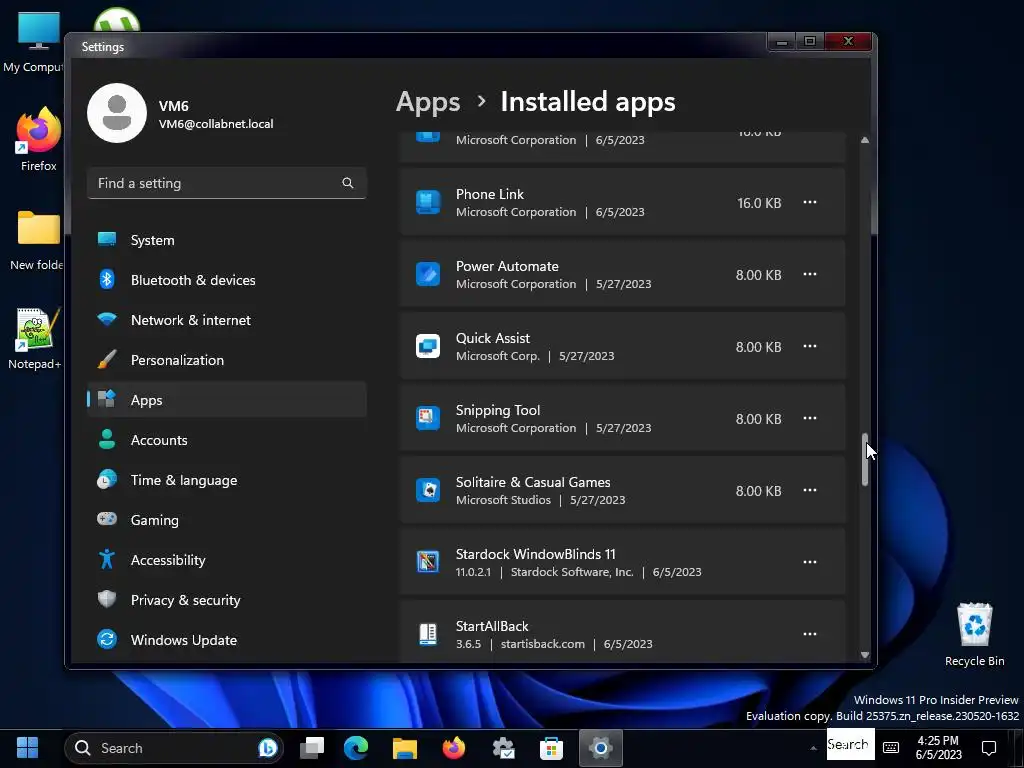Open Privacy & security settings
The width and height of the screenshot is (1024, 768).
coord(227,600)
